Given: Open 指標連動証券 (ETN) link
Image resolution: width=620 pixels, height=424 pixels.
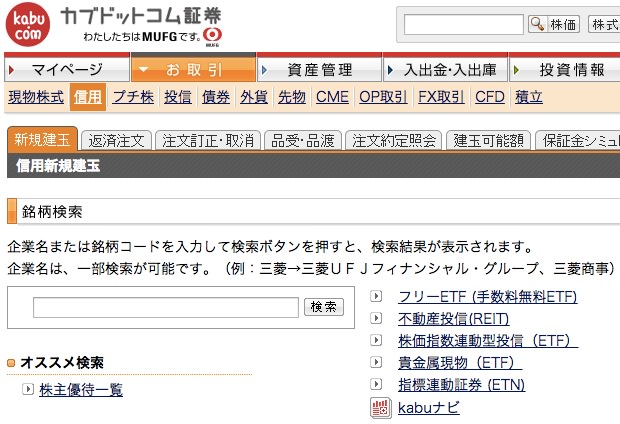Looking at the screenshot, I should (461, 384).
